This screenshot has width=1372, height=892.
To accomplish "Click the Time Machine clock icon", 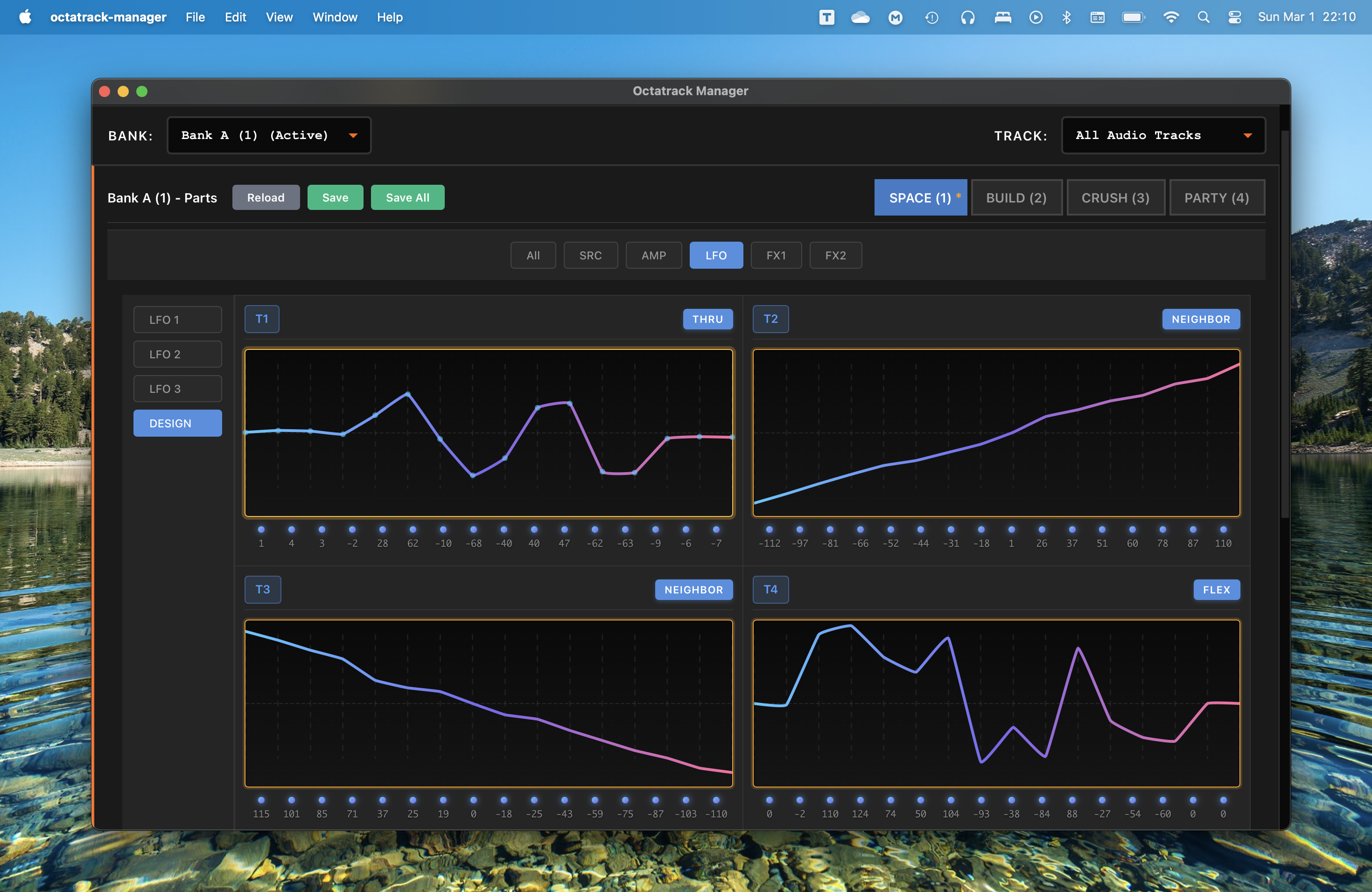I will (x=931, y=17).
